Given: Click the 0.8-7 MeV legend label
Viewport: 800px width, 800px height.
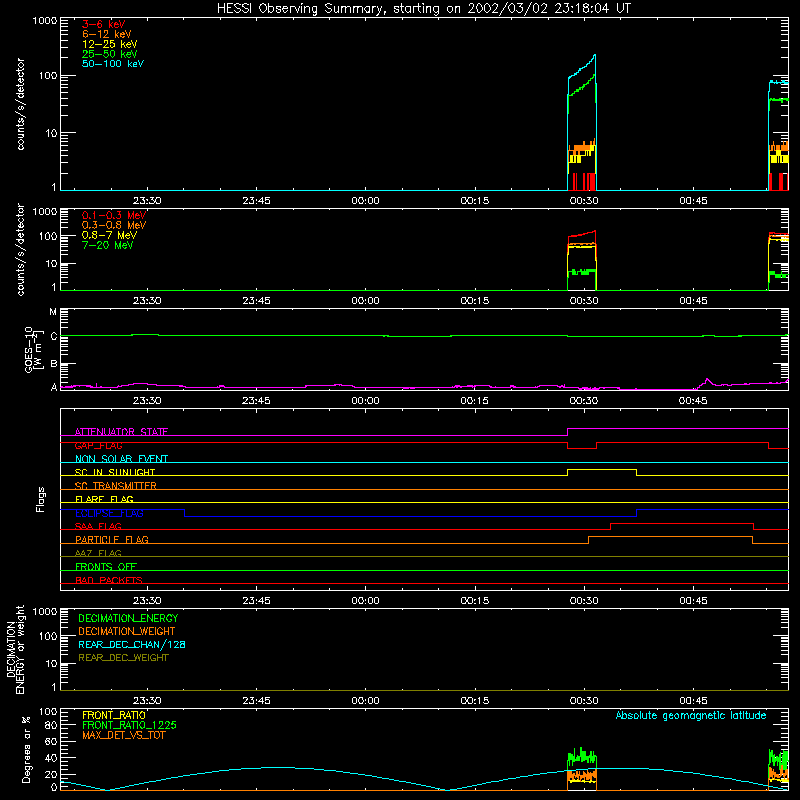Looking at the screenshot, I should [x=109, y=235].
